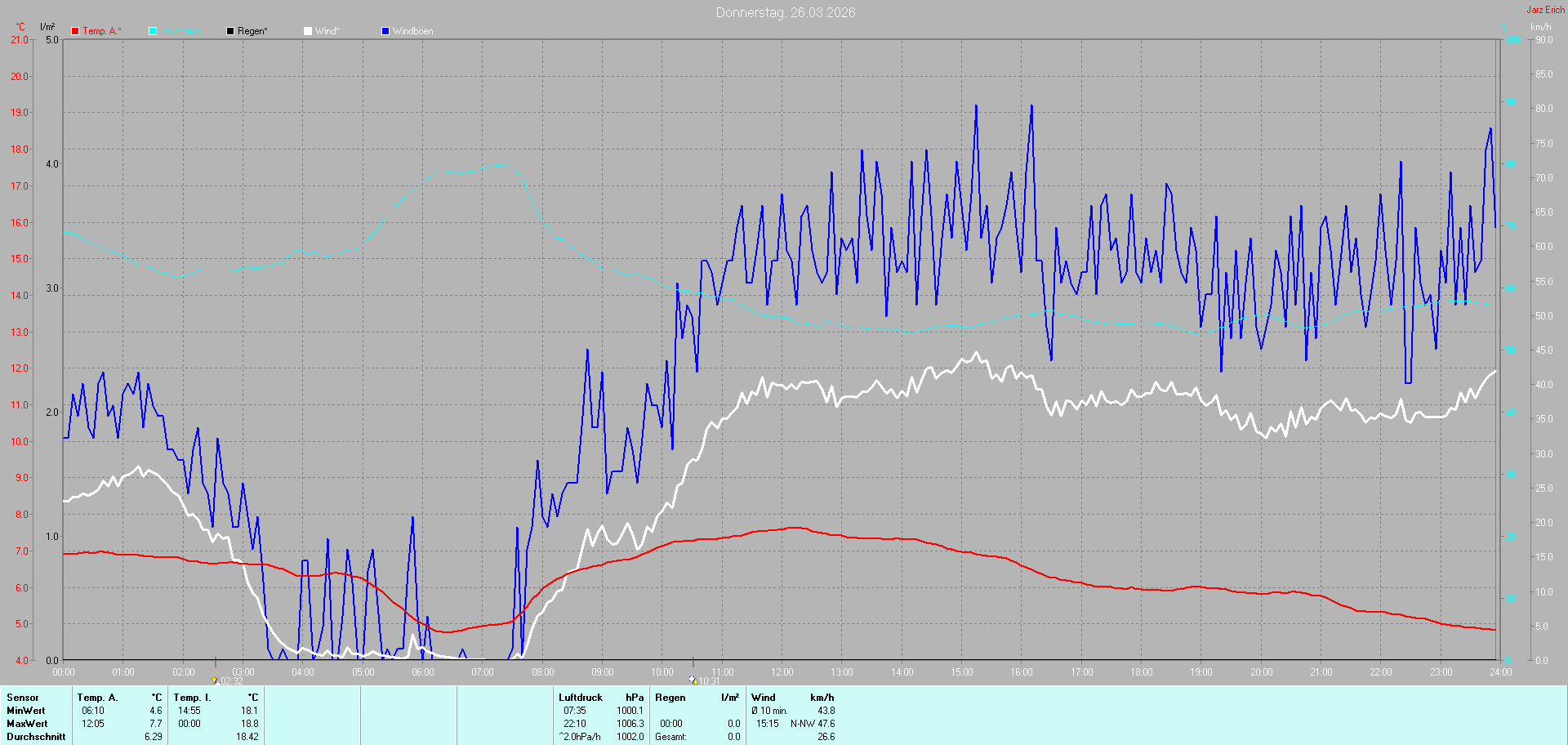Click the 'Durchschnitt' row label
Viewport: 1568px width, 745px height.
tap(36, 737)
